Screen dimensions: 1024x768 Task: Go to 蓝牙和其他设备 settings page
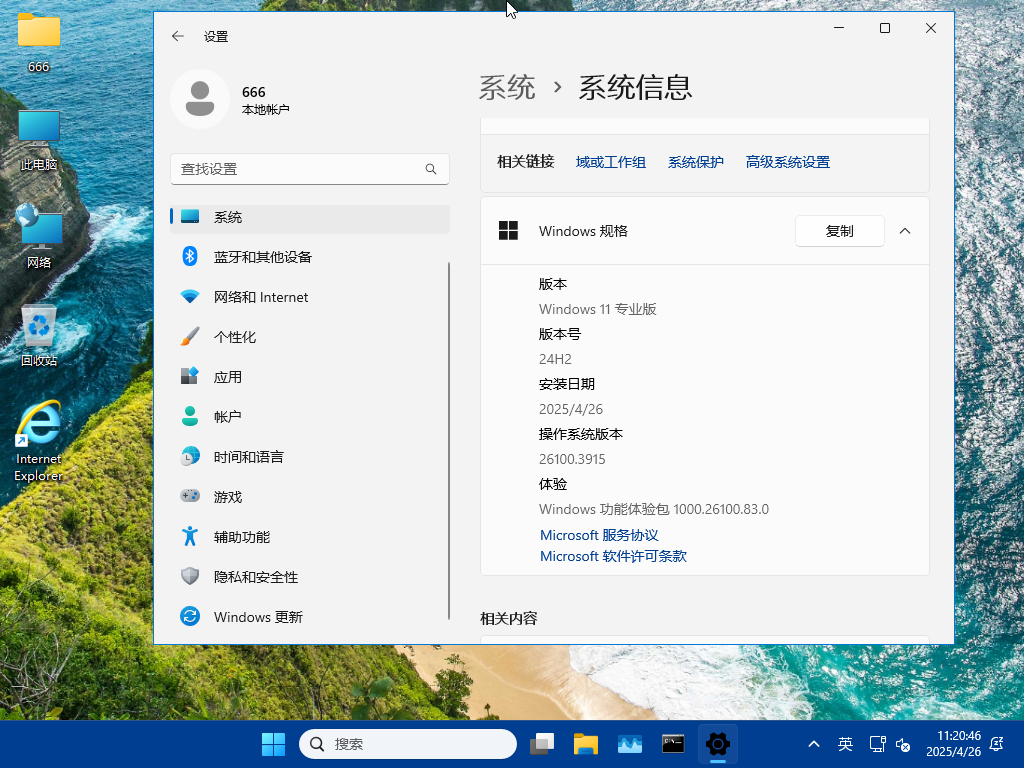click(x=310, y=257)
